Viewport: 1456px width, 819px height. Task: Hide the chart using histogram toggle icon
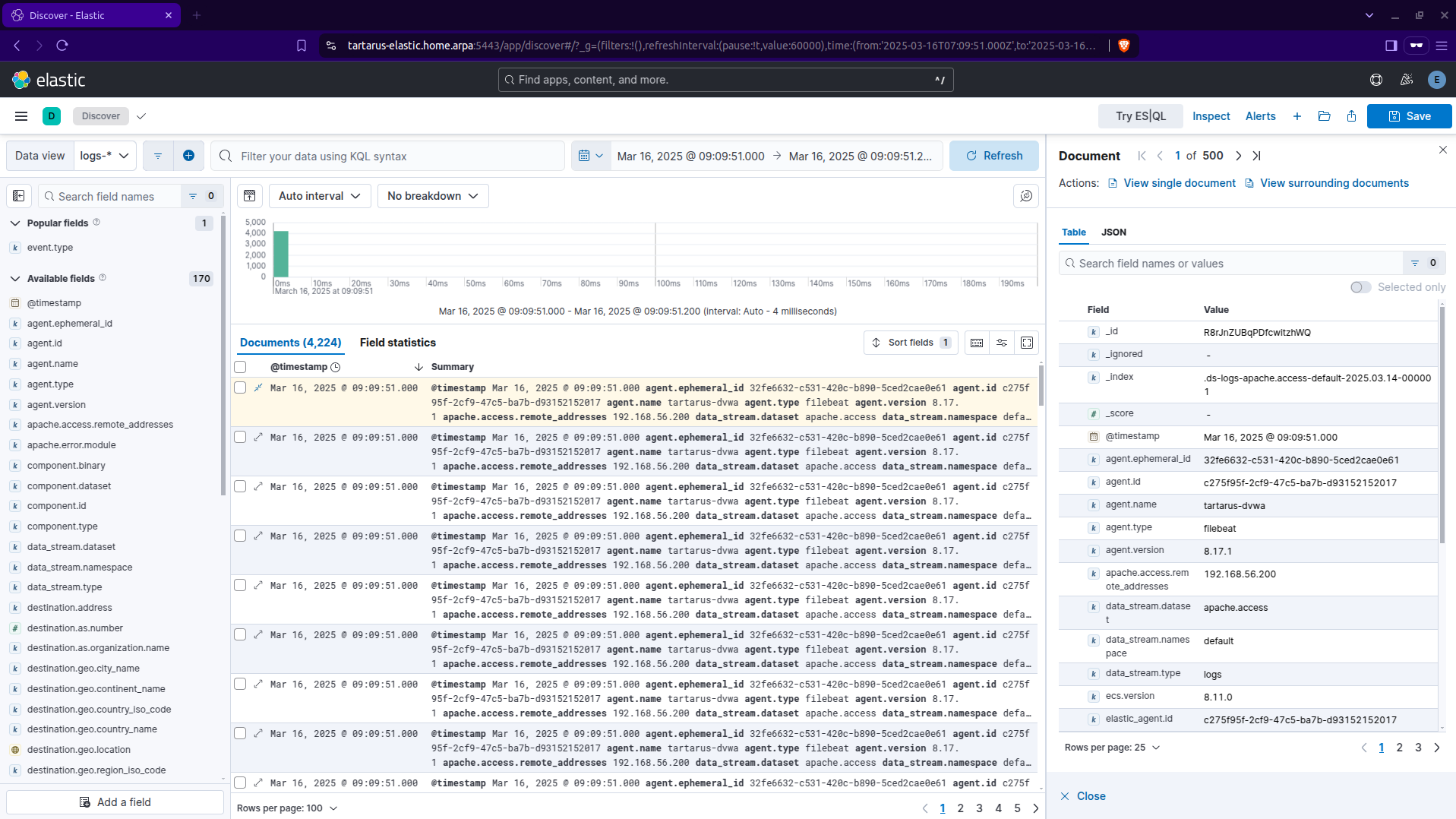(250, 196)
